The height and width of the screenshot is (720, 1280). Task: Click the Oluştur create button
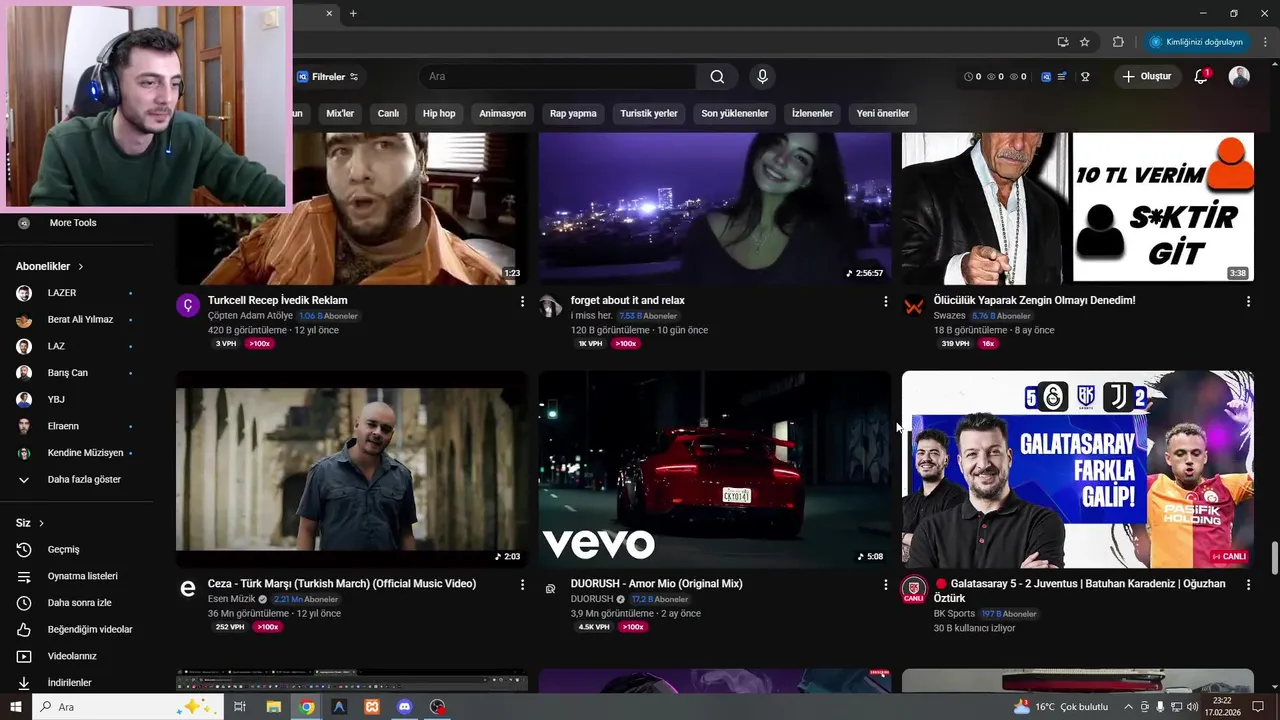(x=1148, y=77)
